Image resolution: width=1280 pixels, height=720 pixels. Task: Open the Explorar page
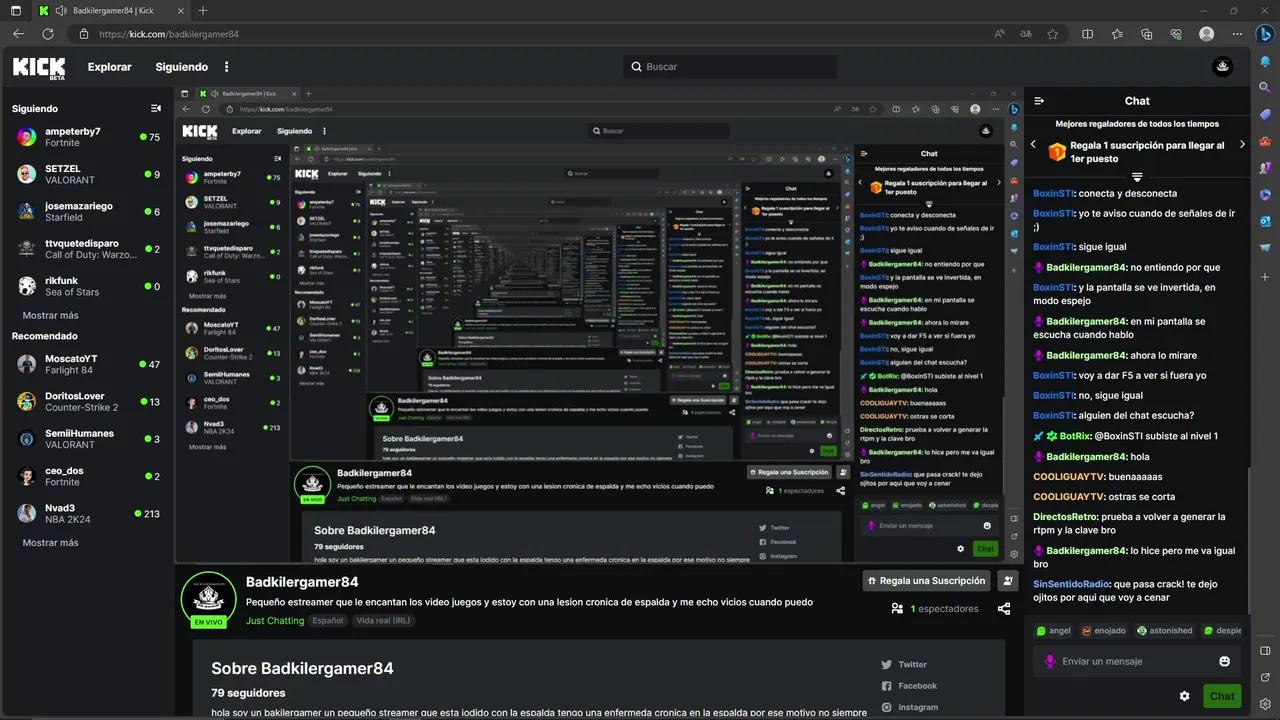pyautogui.click(x=110, y=67)
